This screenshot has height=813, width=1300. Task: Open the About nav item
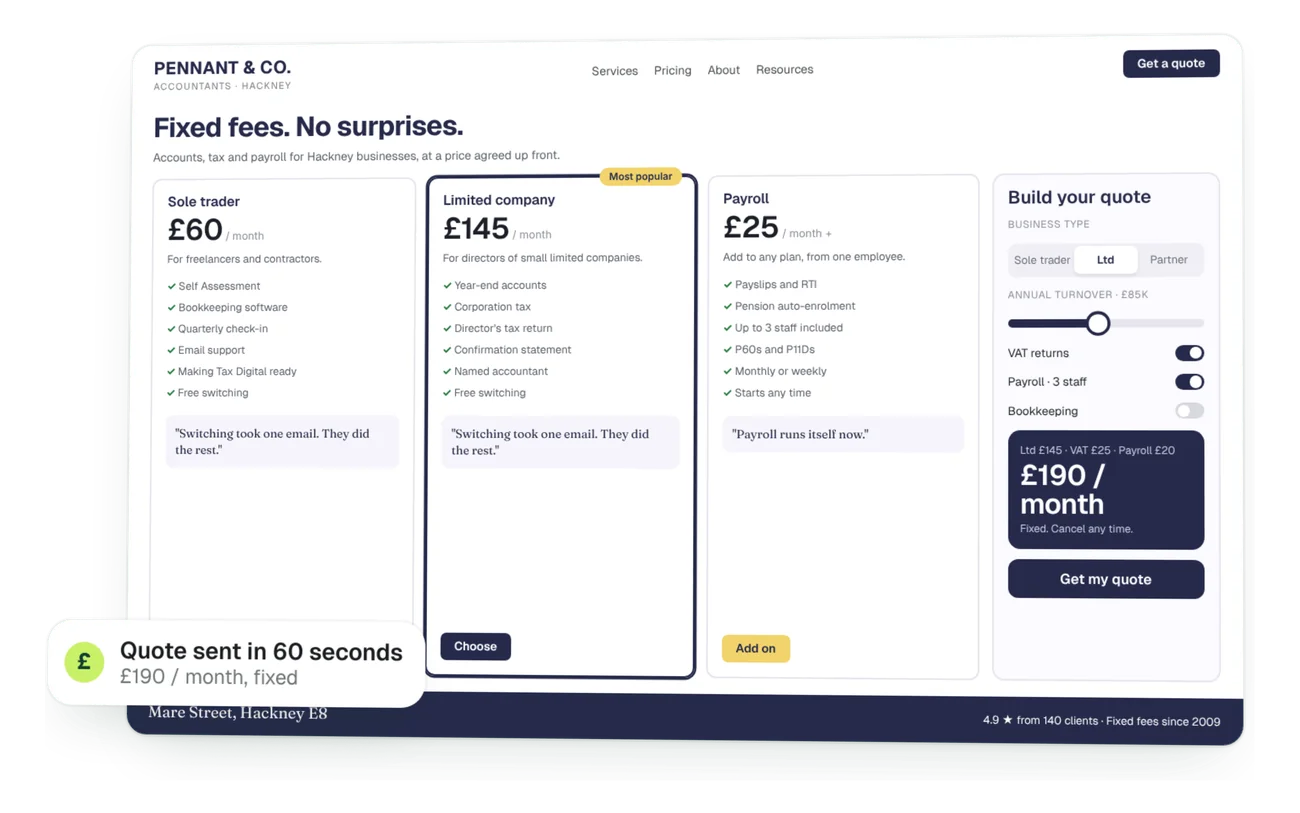coord(723,70)
